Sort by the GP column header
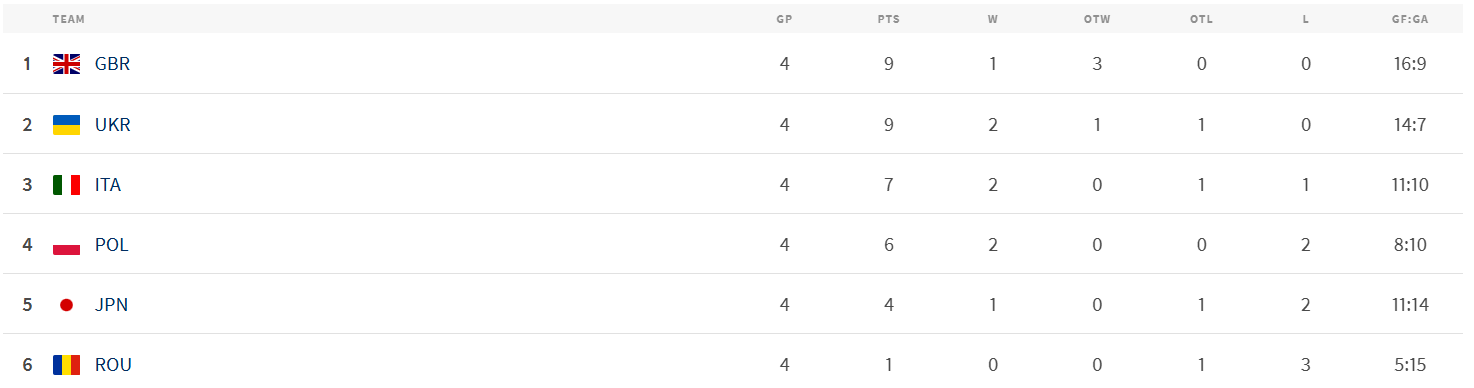Viewport: 1474px width, 388px height. (784, 19)
